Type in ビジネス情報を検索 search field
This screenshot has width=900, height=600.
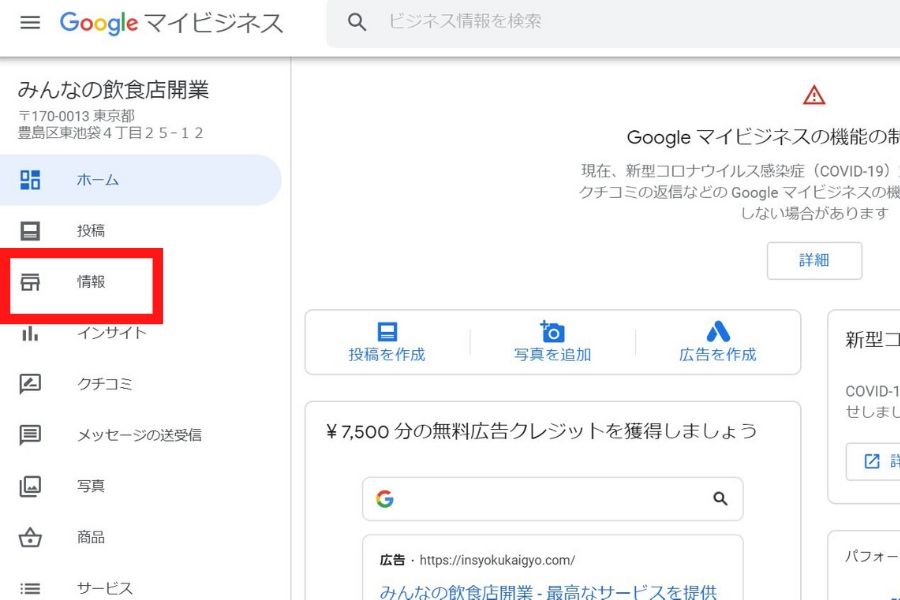tap(600, 22)
